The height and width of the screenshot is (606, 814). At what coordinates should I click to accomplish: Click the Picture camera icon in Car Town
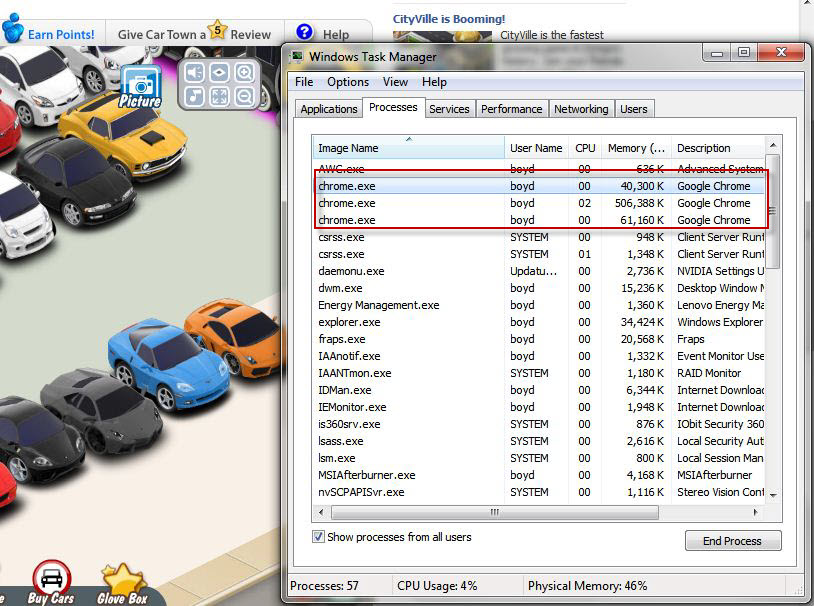tap(141, 86)
